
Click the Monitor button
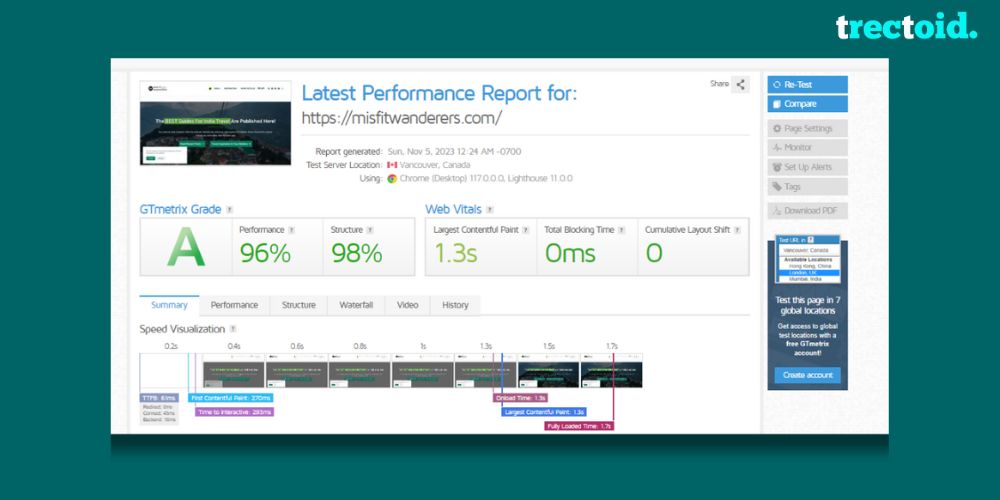click(x=807, y=147)
